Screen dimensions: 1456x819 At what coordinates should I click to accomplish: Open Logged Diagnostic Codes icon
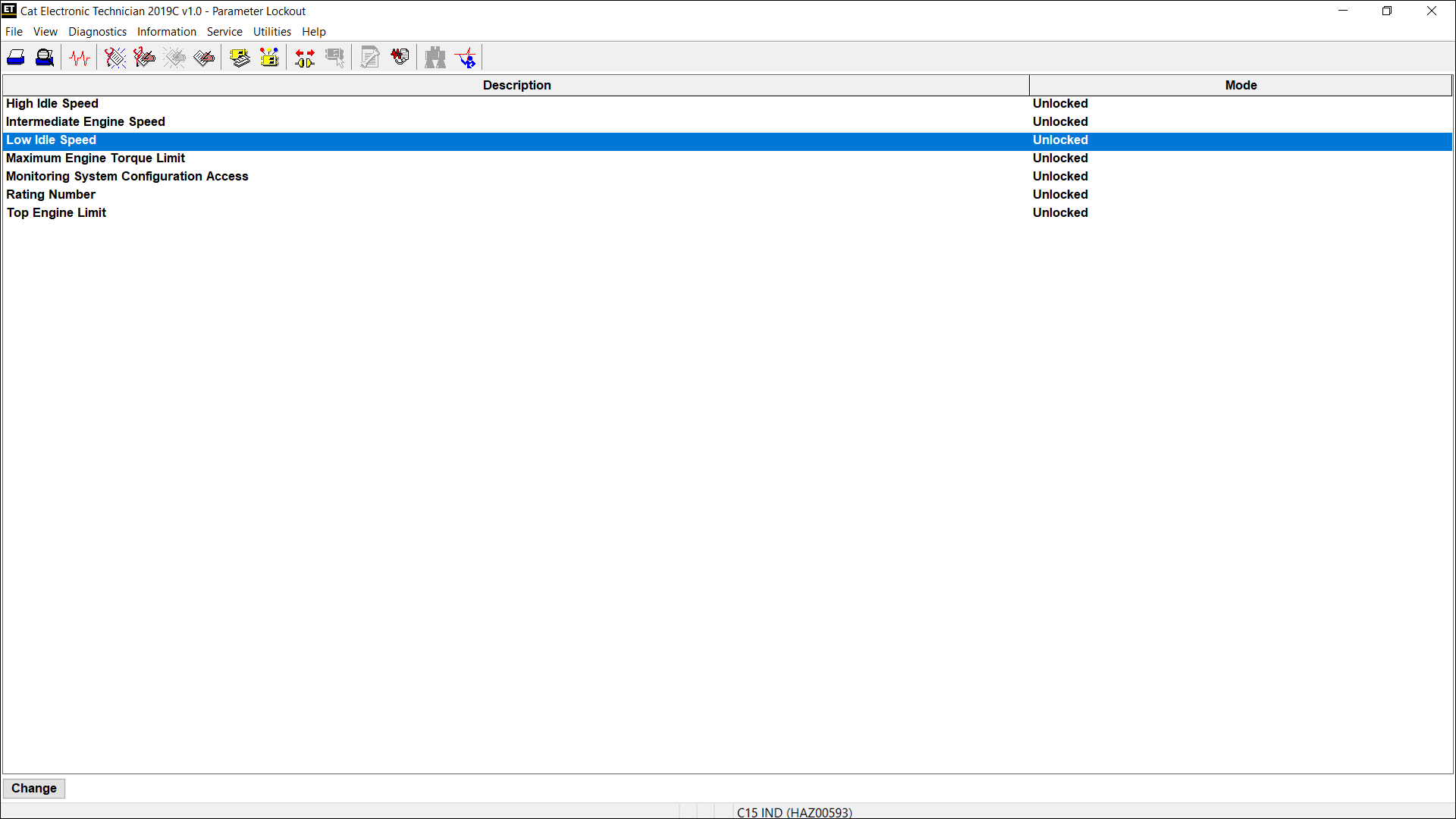(144, 58)
